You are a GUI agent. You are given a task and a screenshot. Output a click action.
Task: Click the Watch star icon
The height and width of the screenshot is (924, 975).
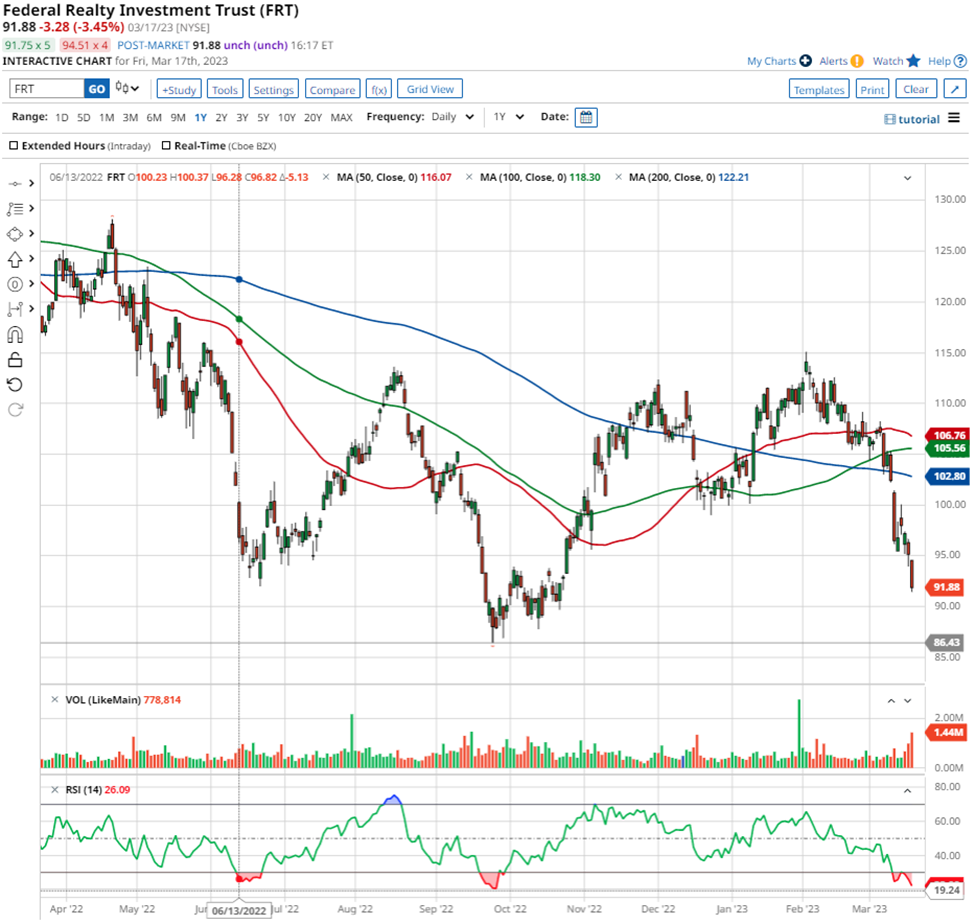coord(913,61)
